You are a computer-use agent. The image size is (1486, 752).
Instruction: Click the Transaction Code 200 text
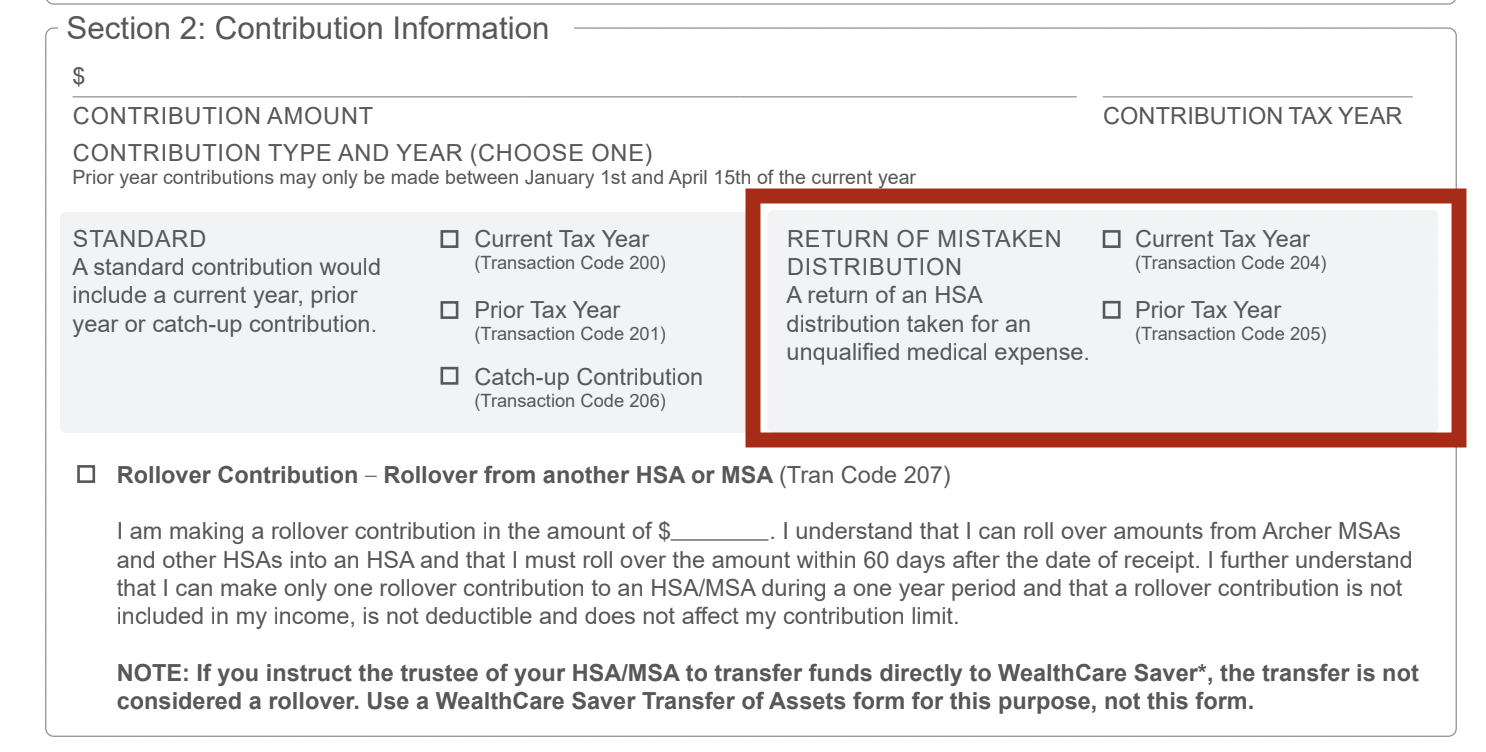(570, 264)
